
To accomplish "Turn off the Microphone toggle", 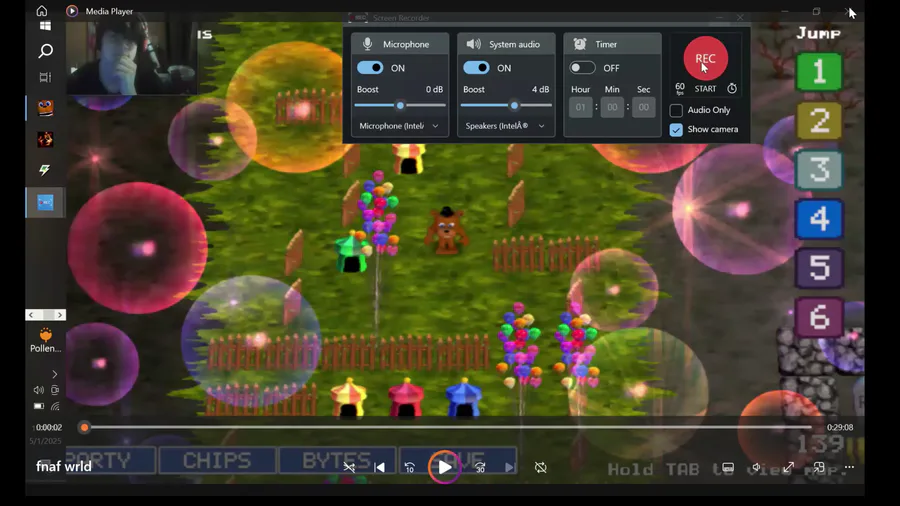I will click(370, 68).
